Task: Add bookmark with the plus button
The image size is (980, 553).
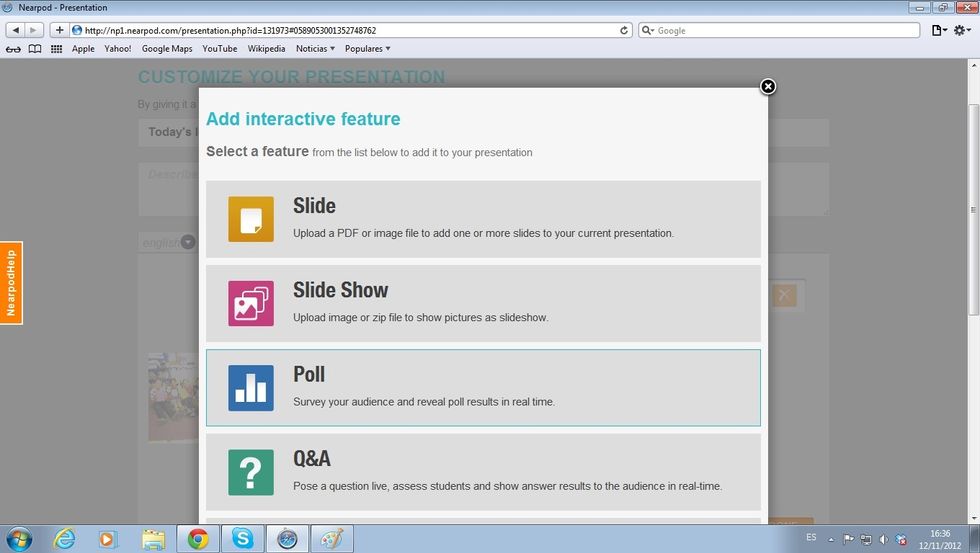Action: [x=59, y=30]
